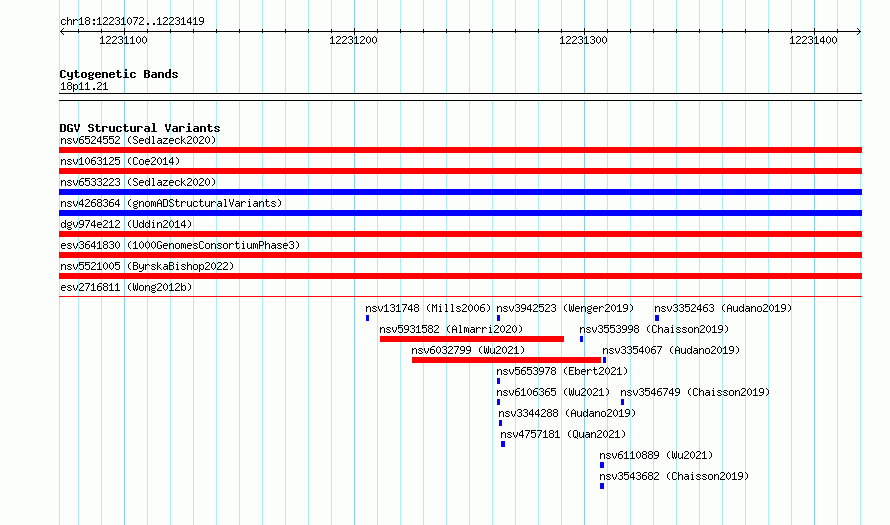
Task: Open nsv6533223 (Sedlazeck2020) label
Action: click(138, 182)
